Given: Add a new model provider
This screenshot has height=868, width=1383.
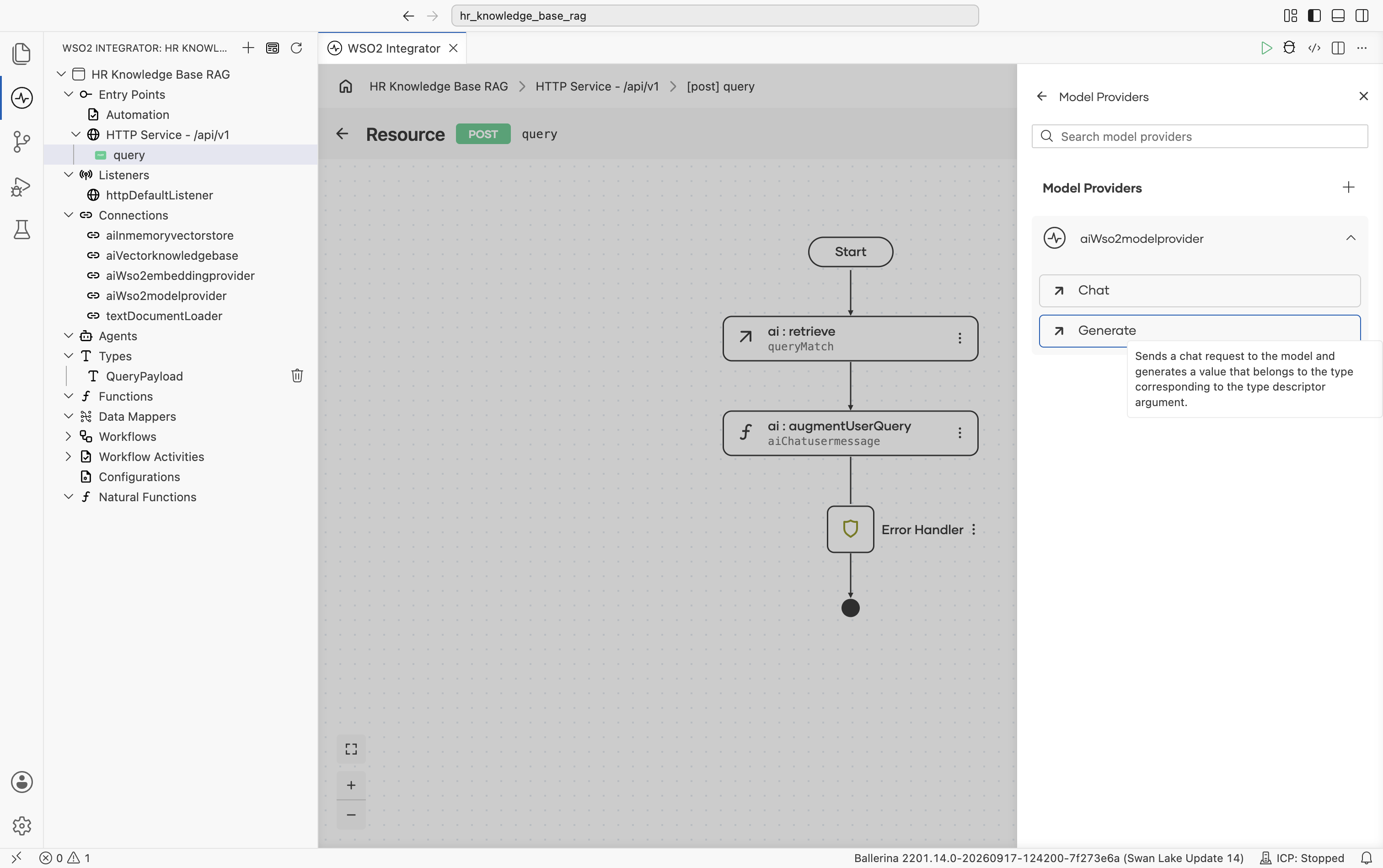Looking at the screenshot, I should pos(1349,187).
